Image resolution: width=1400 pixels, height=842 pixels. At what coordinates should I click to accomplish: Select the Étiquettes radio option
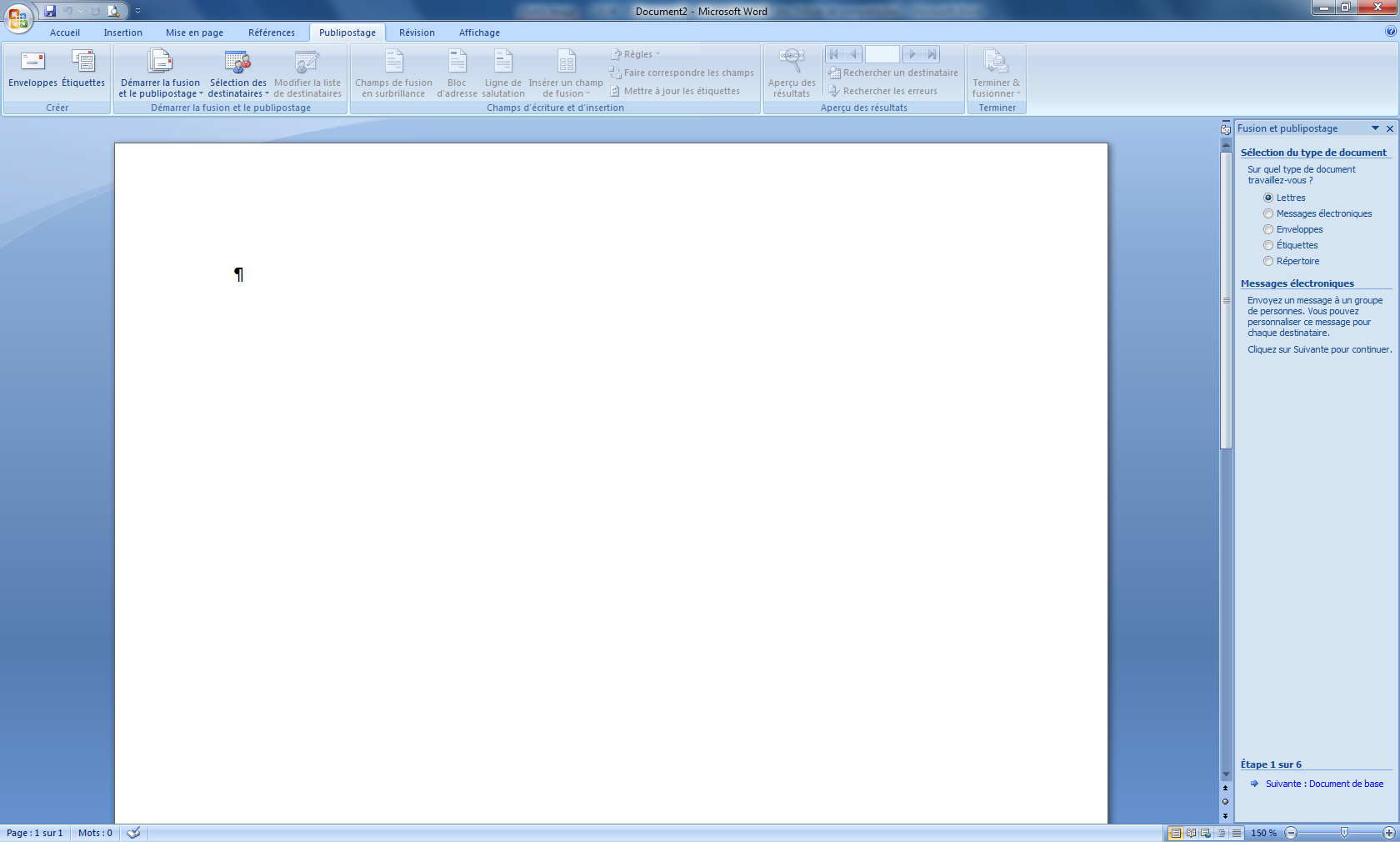tap(1268, 245)
